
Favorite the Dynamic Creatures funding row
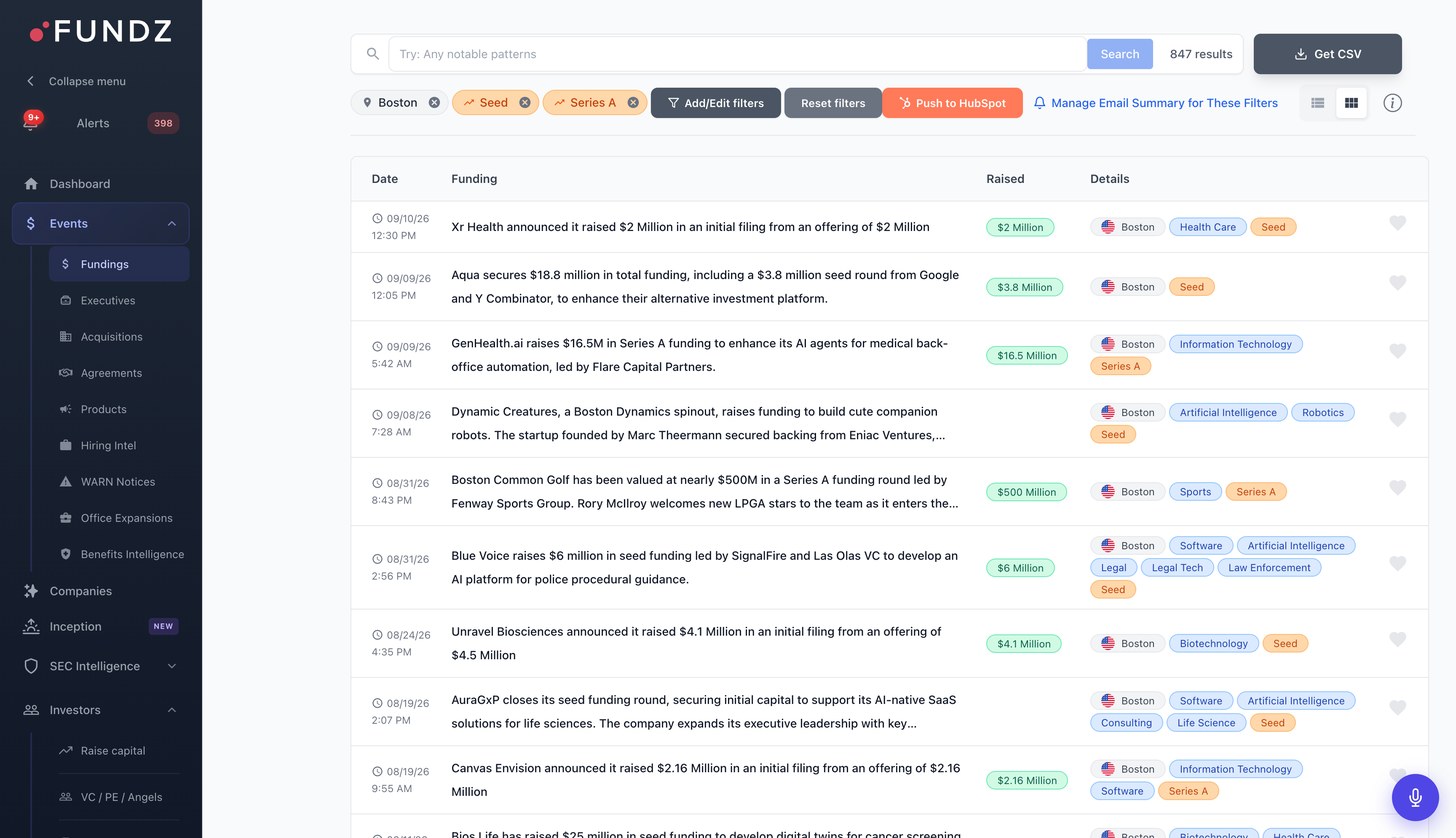click(1398, 419)
